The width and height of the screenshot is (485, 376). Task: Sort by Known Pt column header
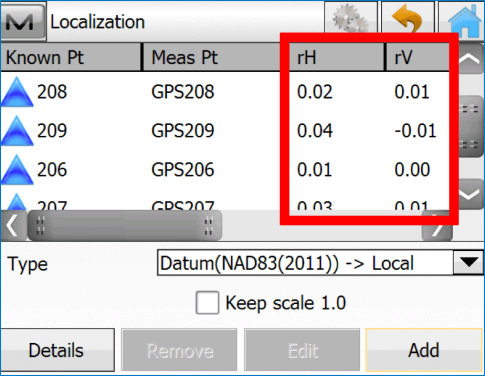tap(71, 57)
